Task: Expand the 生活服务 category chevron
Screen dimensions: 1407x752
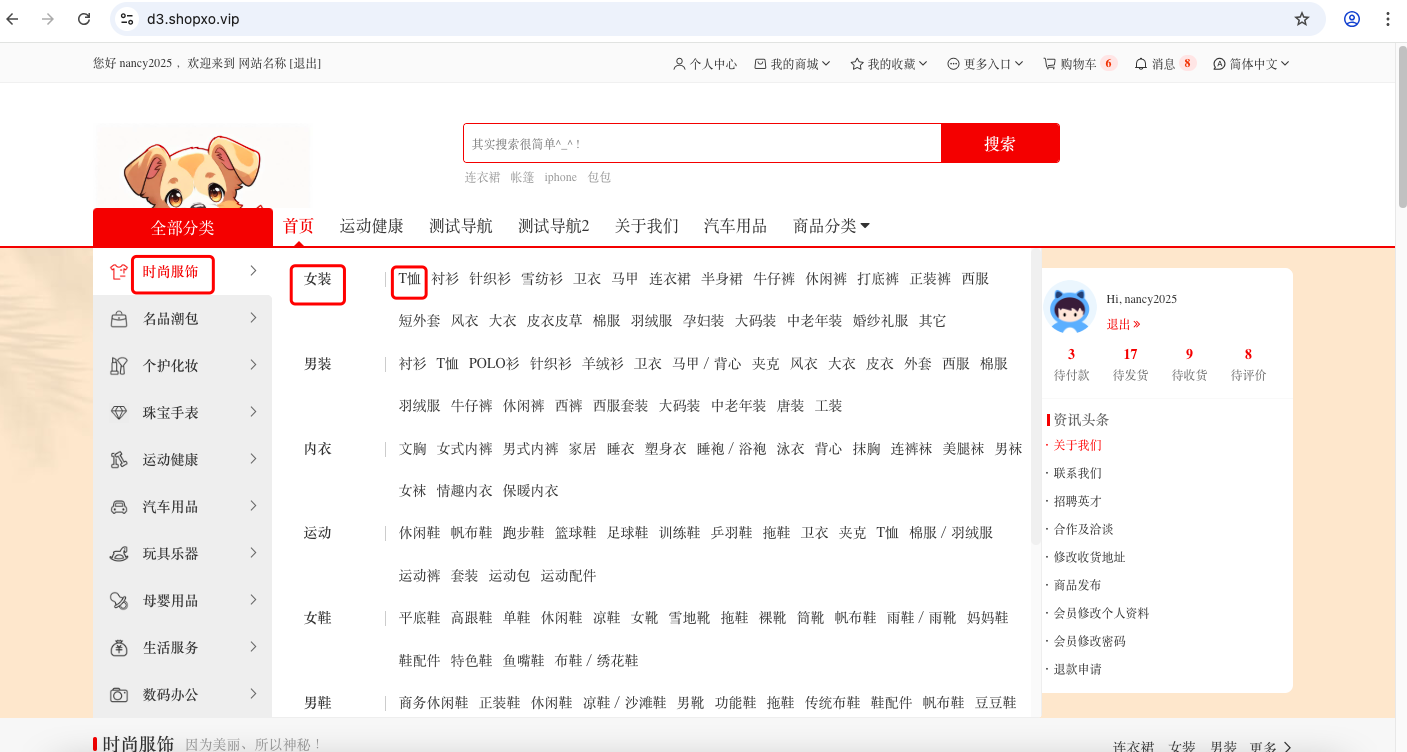Action: click(254, 647)
